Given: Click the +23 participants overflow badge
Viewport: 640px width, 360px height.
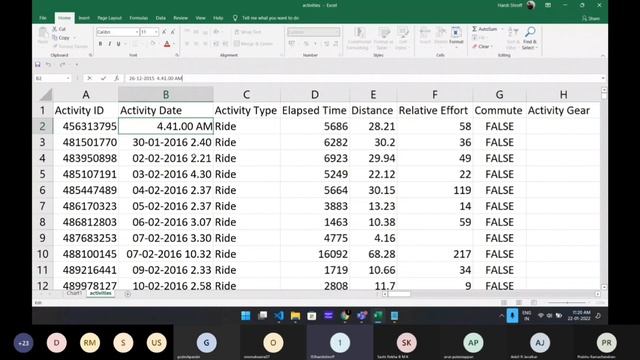Looking at the screenshot, I should pos(24,343).
